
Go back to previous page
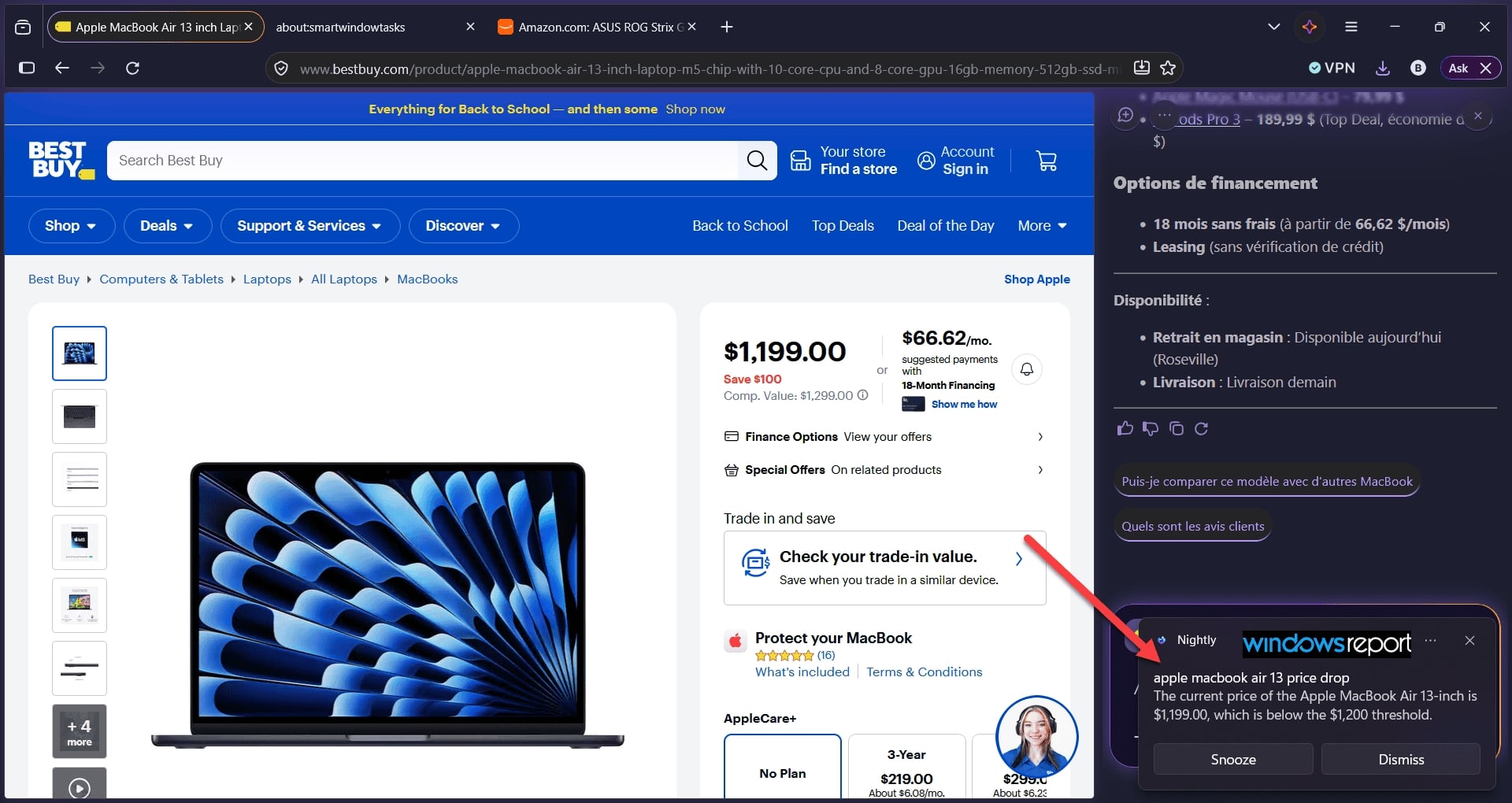[62, 68]
